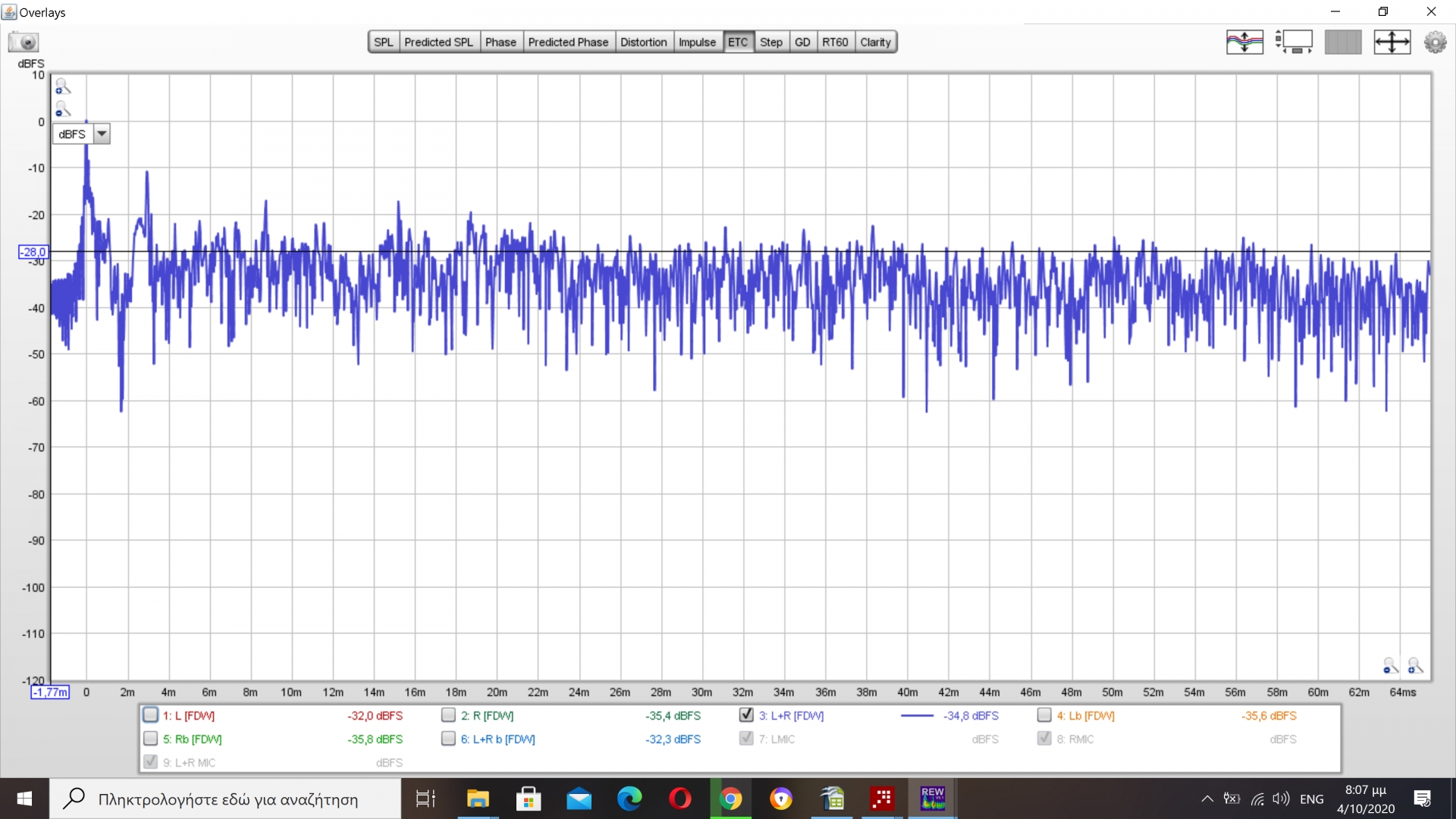Image resolution: width=1456 pixels, height=819 pixels.
Task: Switch to REW app on taskbar
Action: click(x=933, y=799)
